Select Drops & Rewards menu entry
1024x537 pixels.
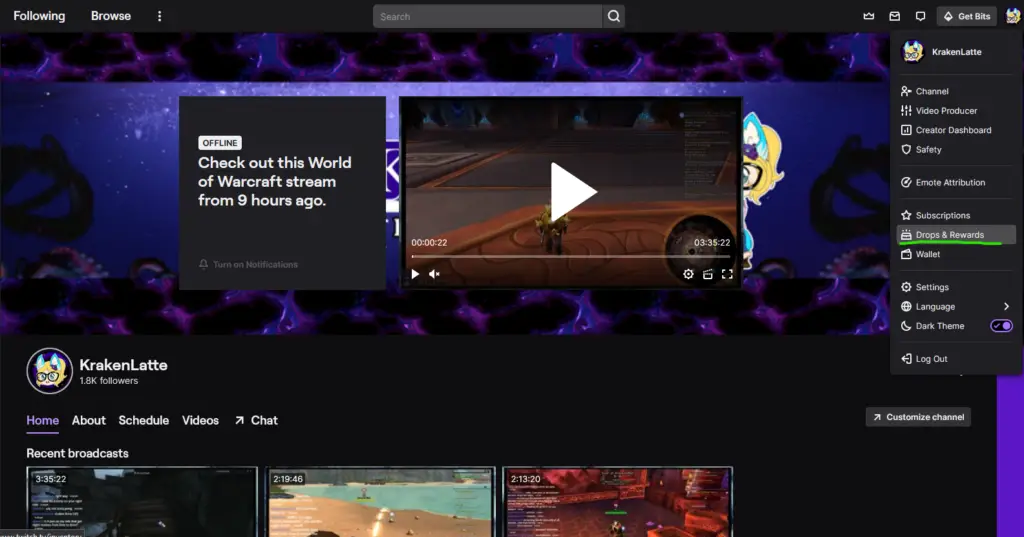tap(956, 235)
